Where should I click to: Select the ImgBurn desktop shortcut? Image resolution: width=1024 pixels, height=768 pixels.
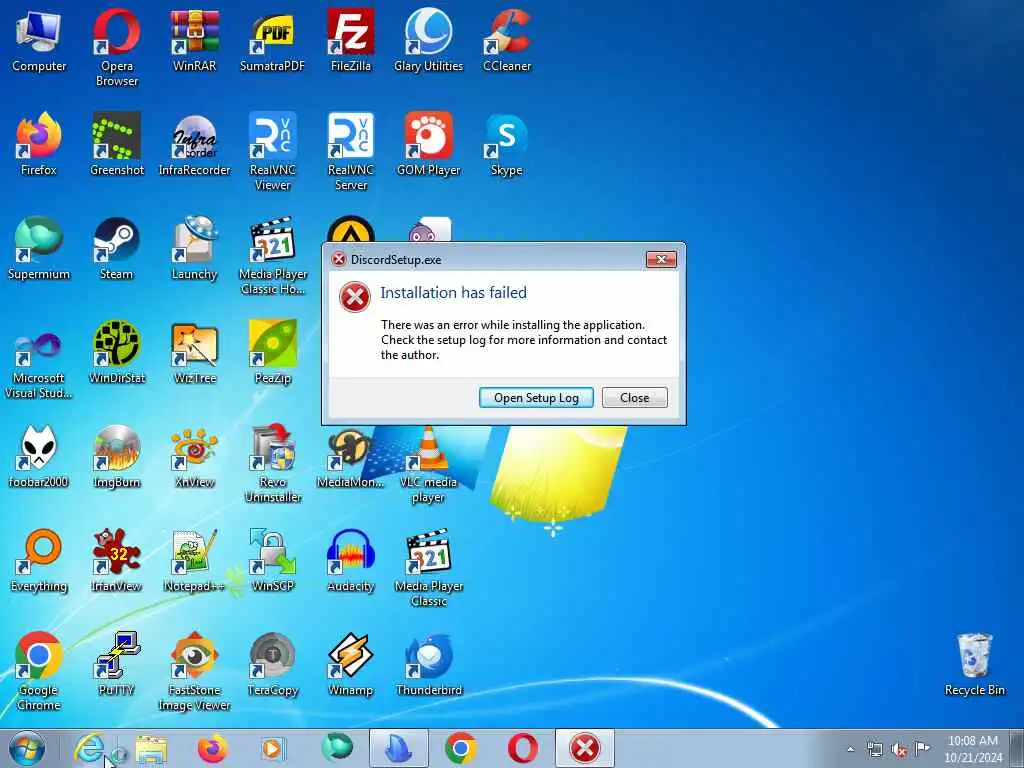(116, 456)
